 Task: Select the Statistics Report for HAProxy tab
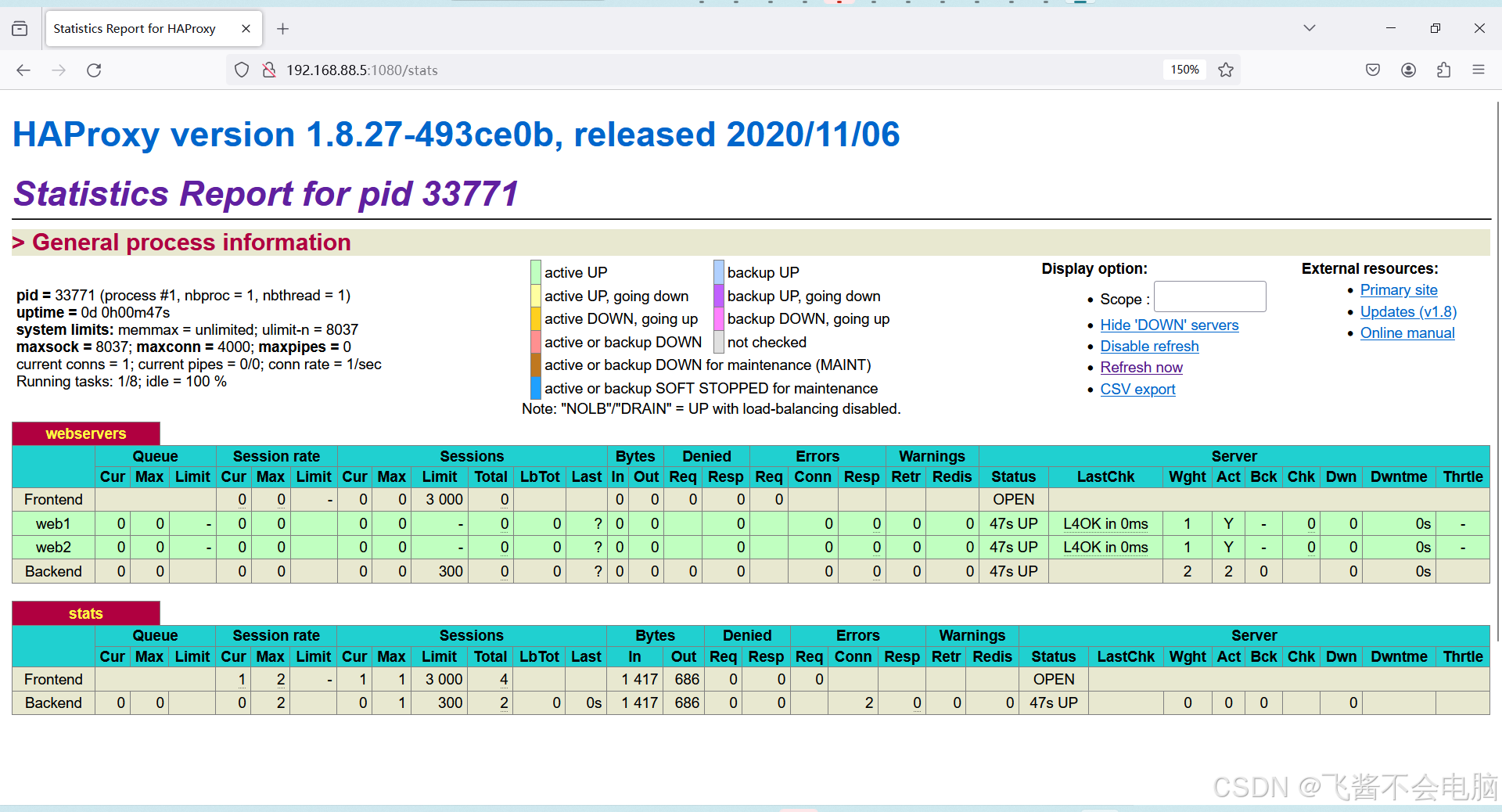coord(135,29)
